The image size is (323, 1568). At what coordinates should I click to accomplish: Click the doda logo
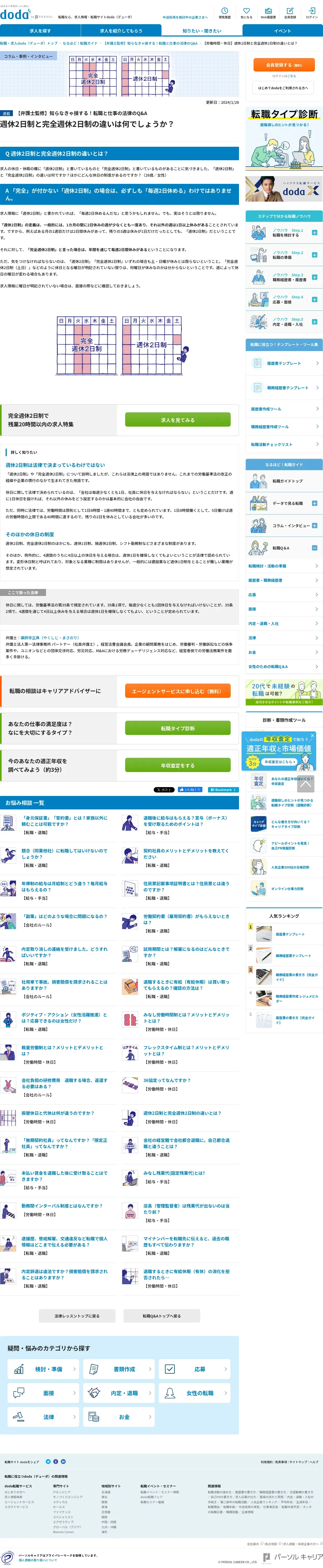coord(15,15)
